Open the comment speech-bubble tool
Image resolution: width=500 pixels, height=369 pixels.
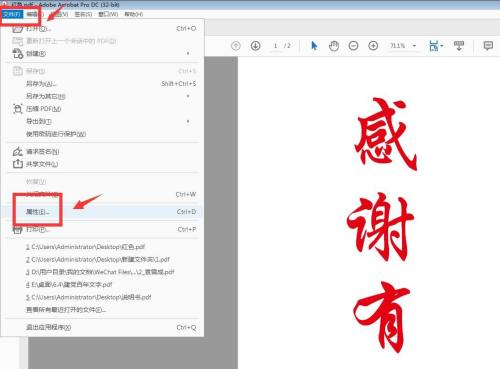pyautogui.click(x=488, y=46)
